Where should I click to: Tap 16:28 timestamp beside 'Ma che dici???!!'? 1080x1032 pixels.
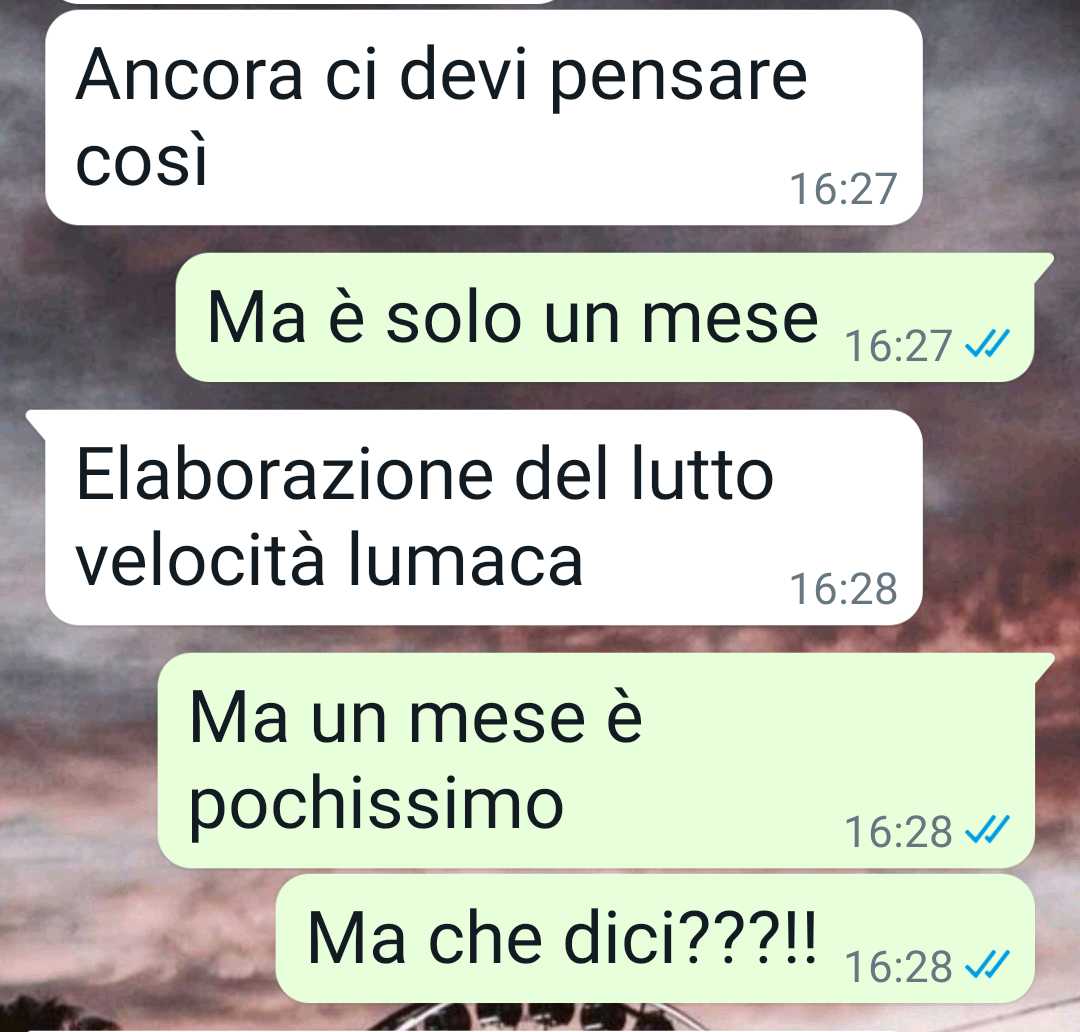click(899, 967)
